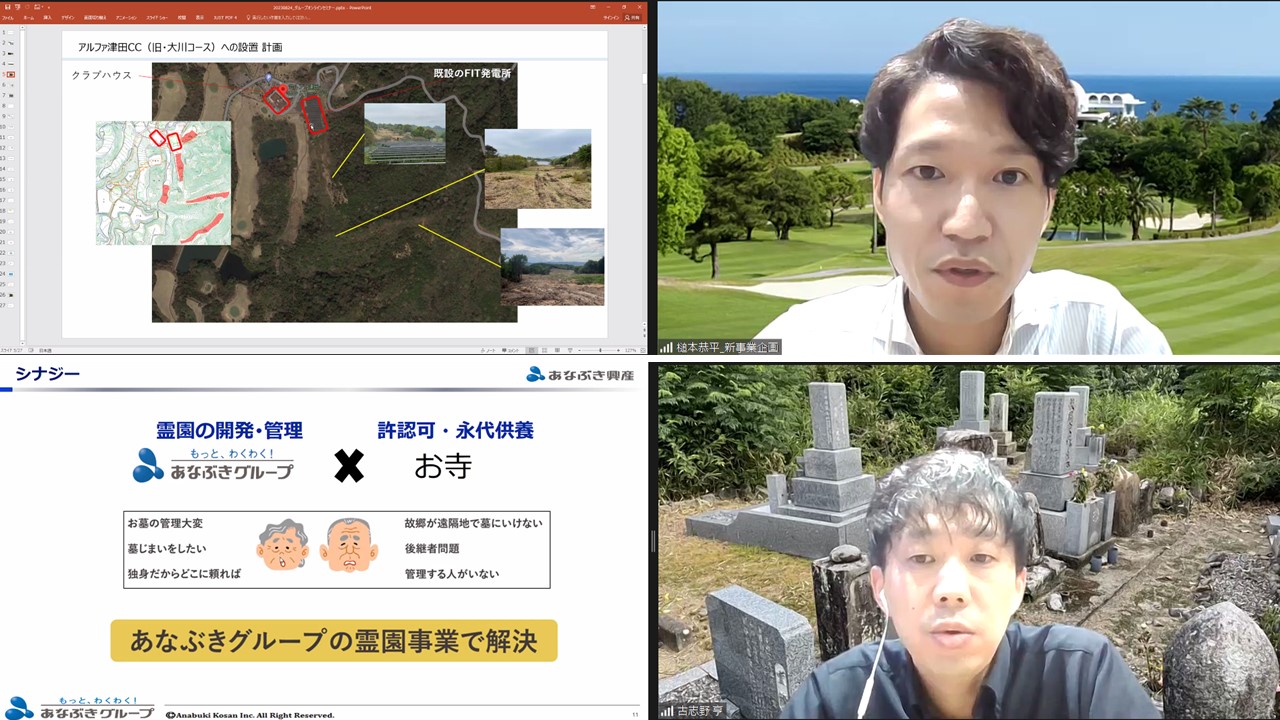Click the Anabuki Kosan copyright text
Viewport: 1280px width, 720px height.
[x=250, y=715]
